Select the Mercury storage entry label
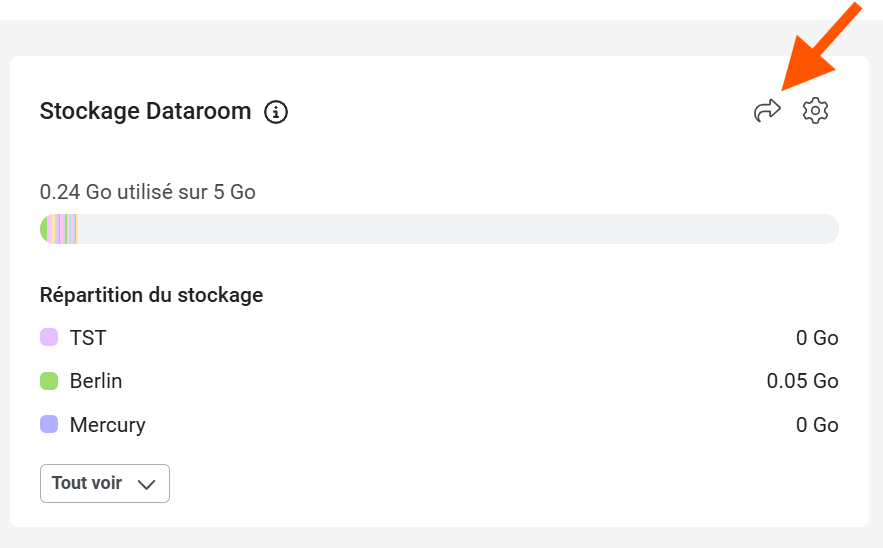This screenshot has height=548, width=883. (x=108, y=425)
